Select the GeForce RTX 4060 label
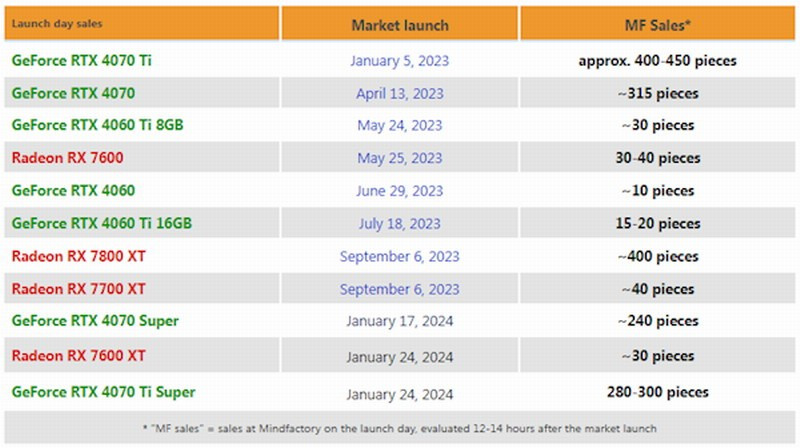Viewport: 800px width, 448px height. click(73, 190)
